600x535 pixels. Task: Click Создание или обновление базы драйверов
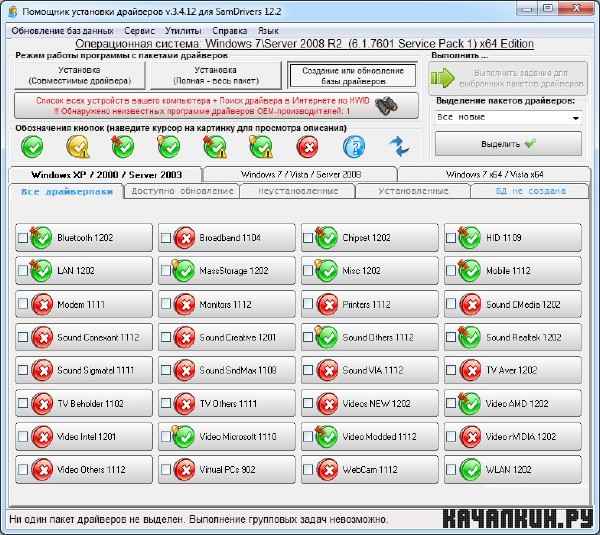tap(353, 76)
